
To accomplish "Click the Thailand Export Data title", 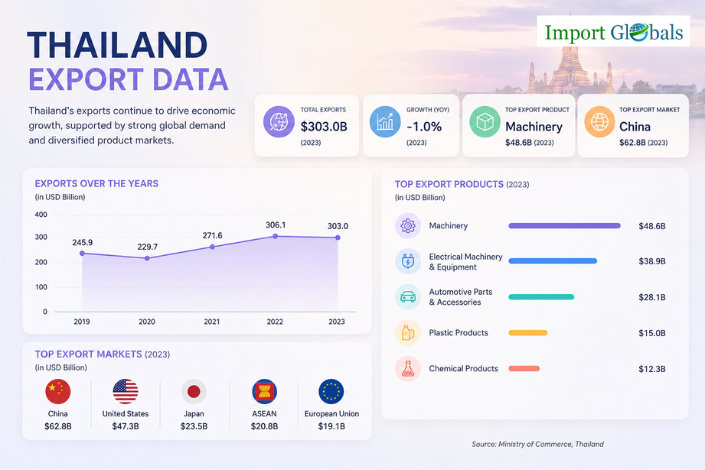I will click(128, 62).
